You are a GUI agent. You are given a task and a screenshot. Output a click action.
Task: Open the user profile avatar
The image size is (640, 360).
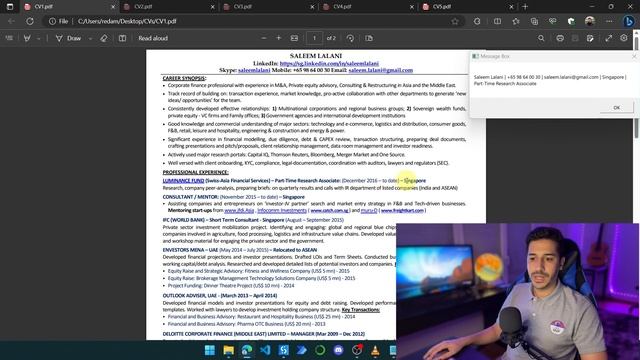(x=590, y=21)
